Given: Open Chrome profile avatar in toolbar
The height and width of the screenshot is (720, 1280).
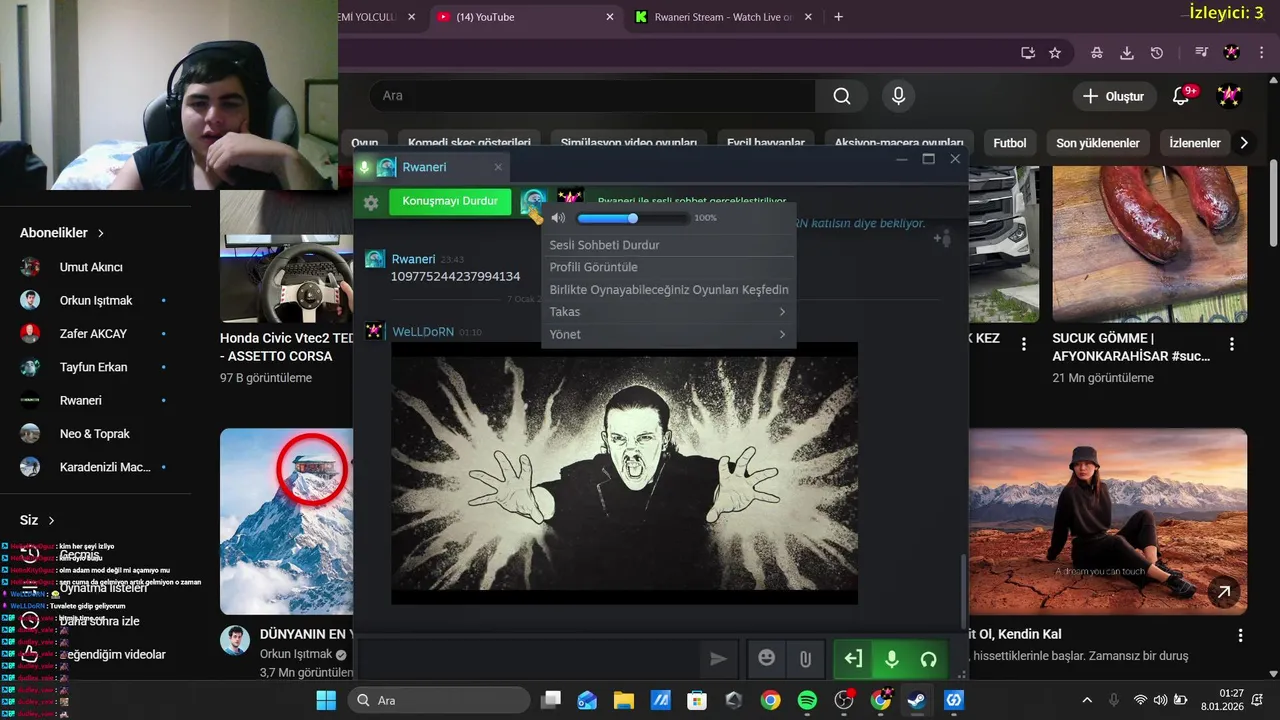Looking at the screenshot, I should (1232, 53).
